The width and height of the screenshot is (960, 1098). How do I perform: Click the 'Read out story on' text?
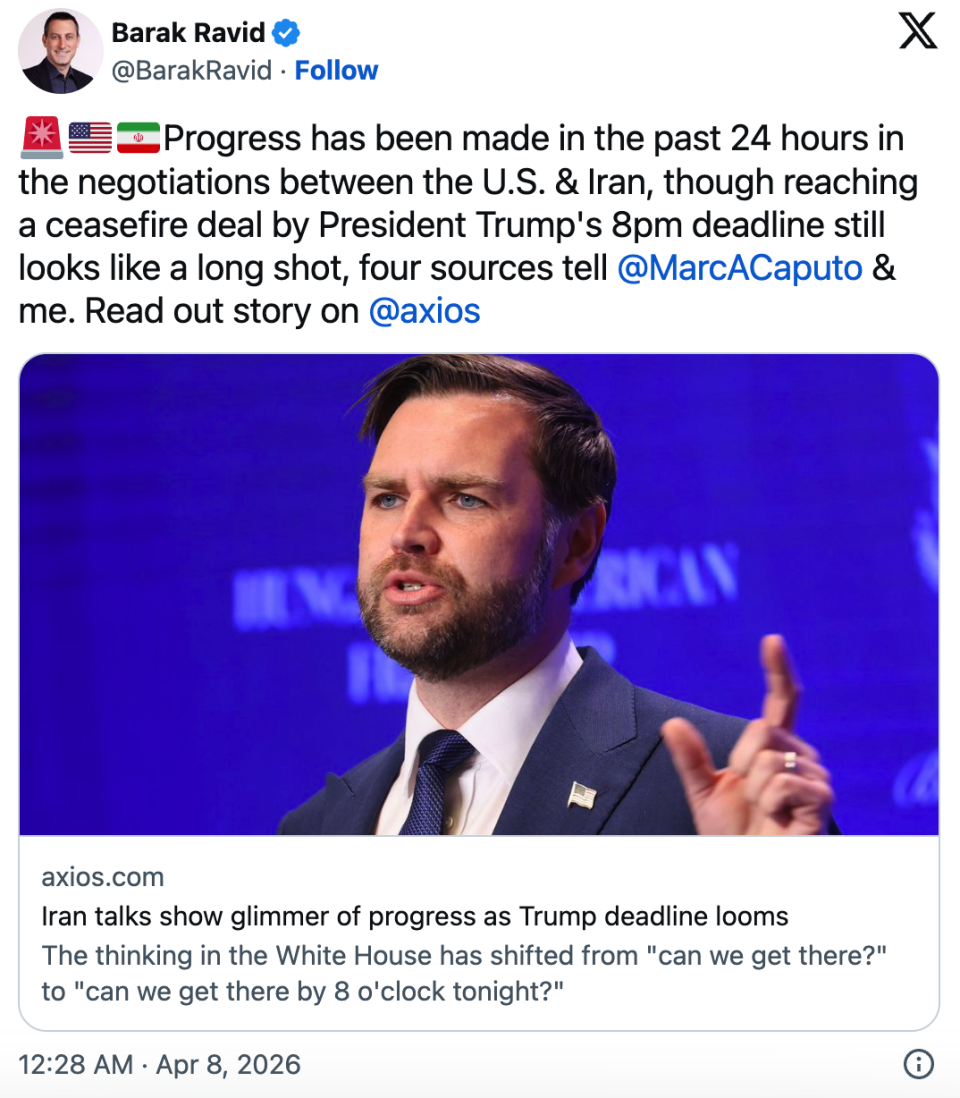pos(221,311)
